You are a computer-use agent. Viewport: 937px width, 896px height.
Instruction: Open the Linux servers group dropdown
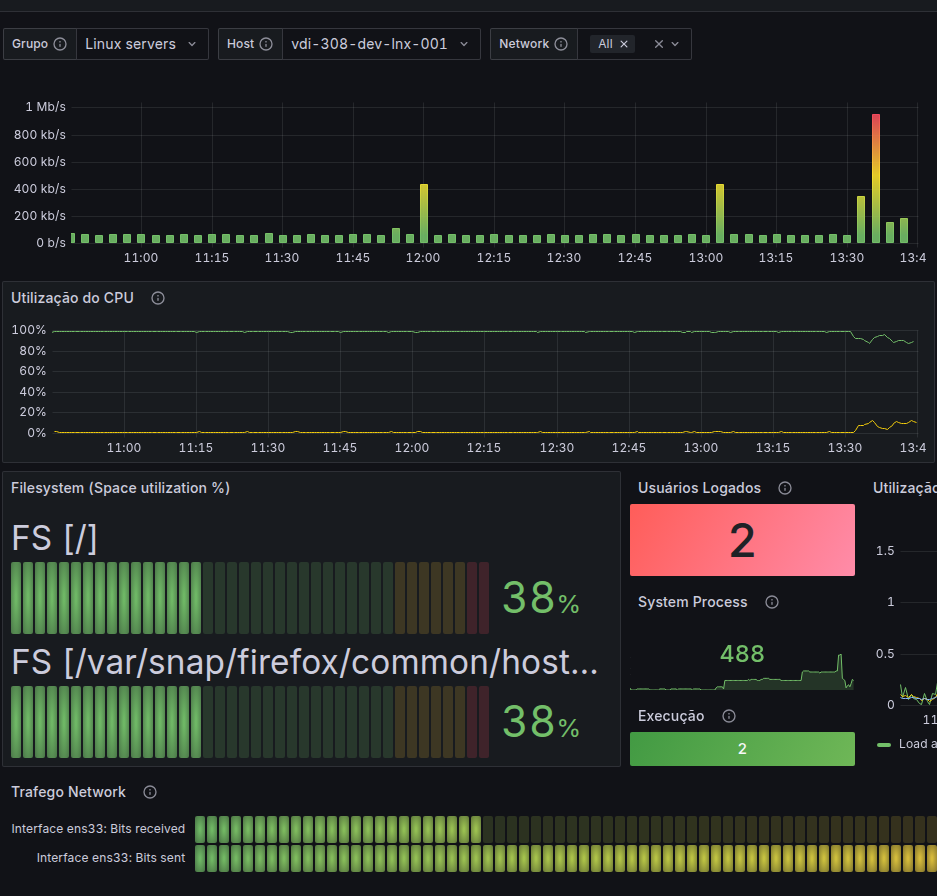[142, 44]
